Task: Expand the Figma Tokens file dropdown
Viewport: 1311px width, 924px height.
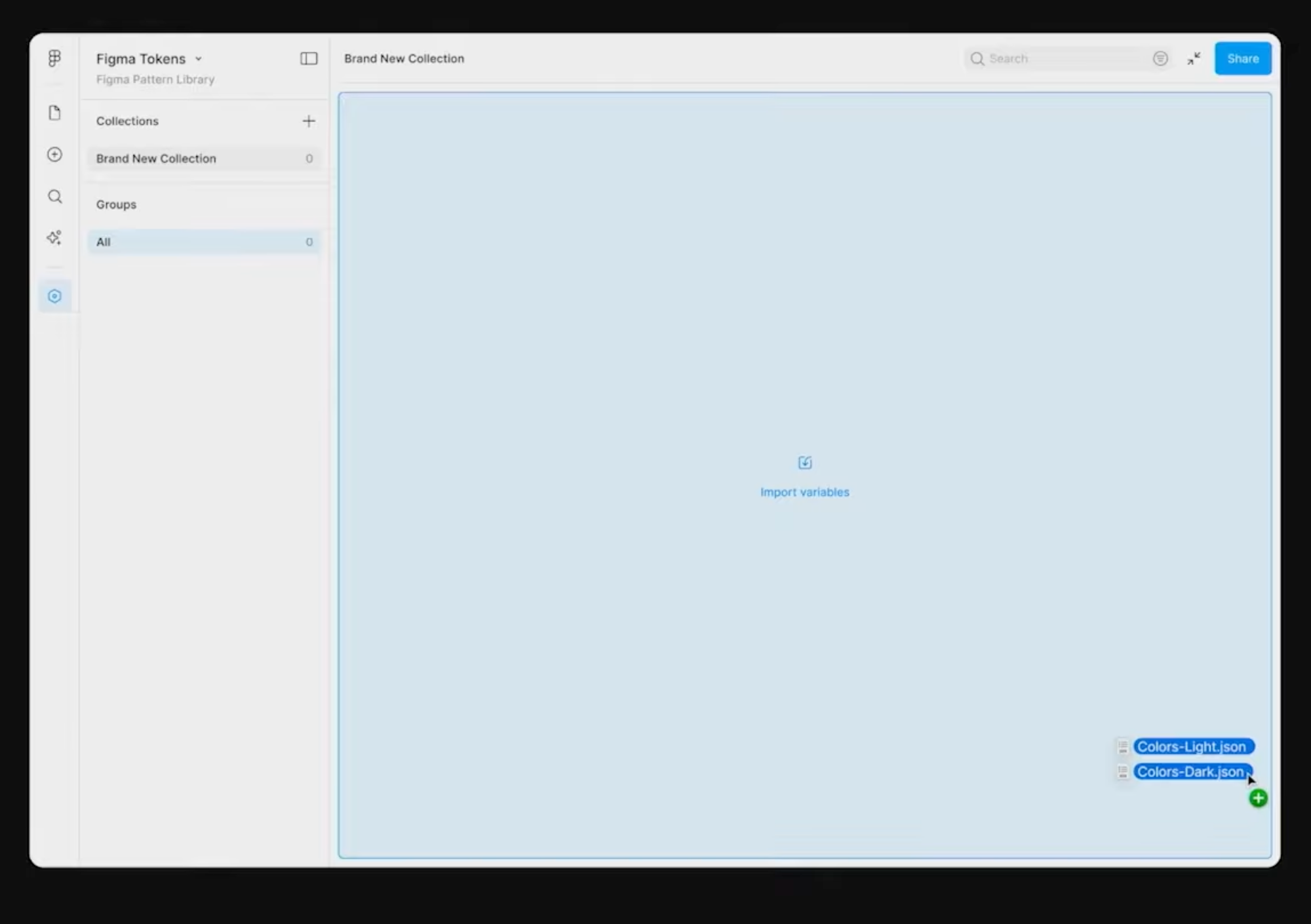Action: [x=199, y=59]
